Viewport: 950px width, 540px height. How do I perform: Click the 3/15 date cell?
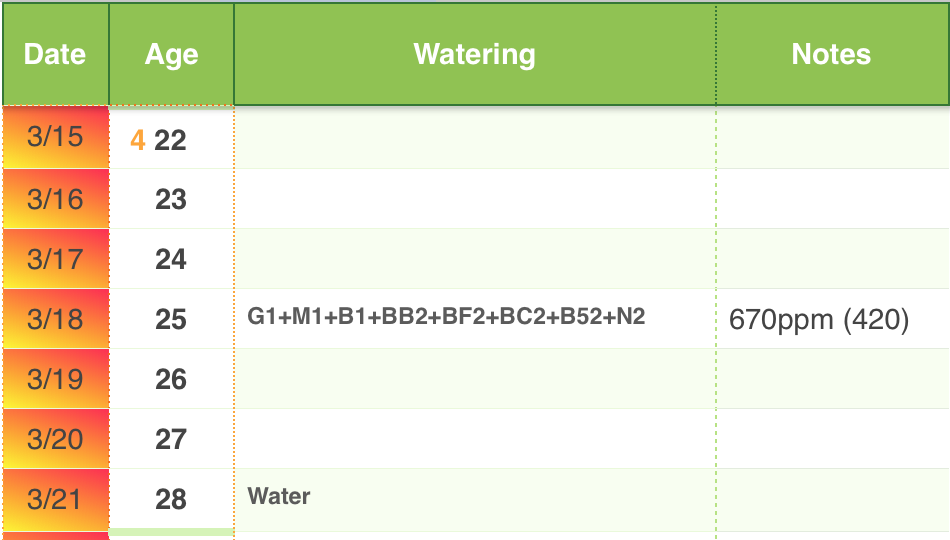(56, 137)
